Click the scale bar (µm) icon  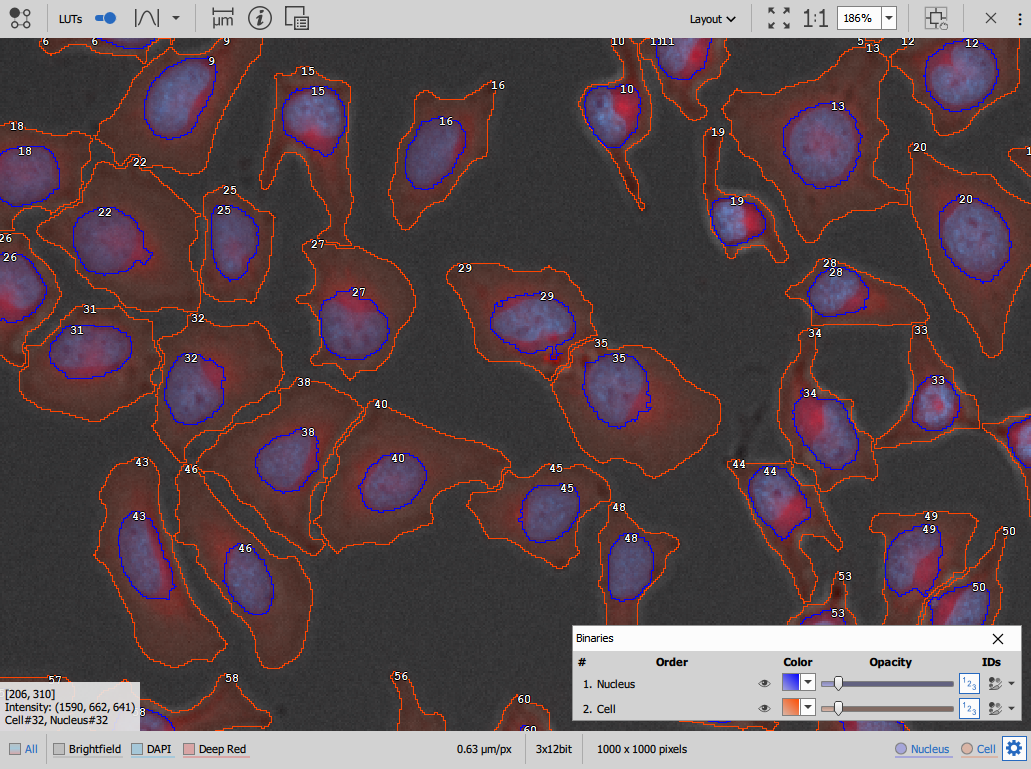(x=223, y=18)
